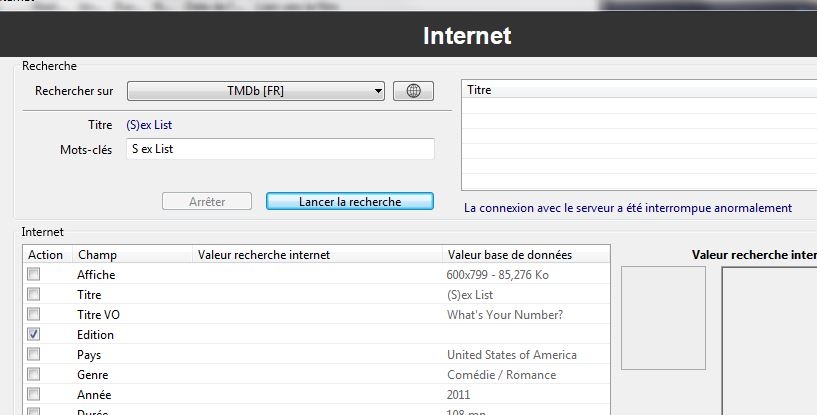Enable the Genre row checkbox
Viewport: 817px width, 415px height.
click(34, 374)
